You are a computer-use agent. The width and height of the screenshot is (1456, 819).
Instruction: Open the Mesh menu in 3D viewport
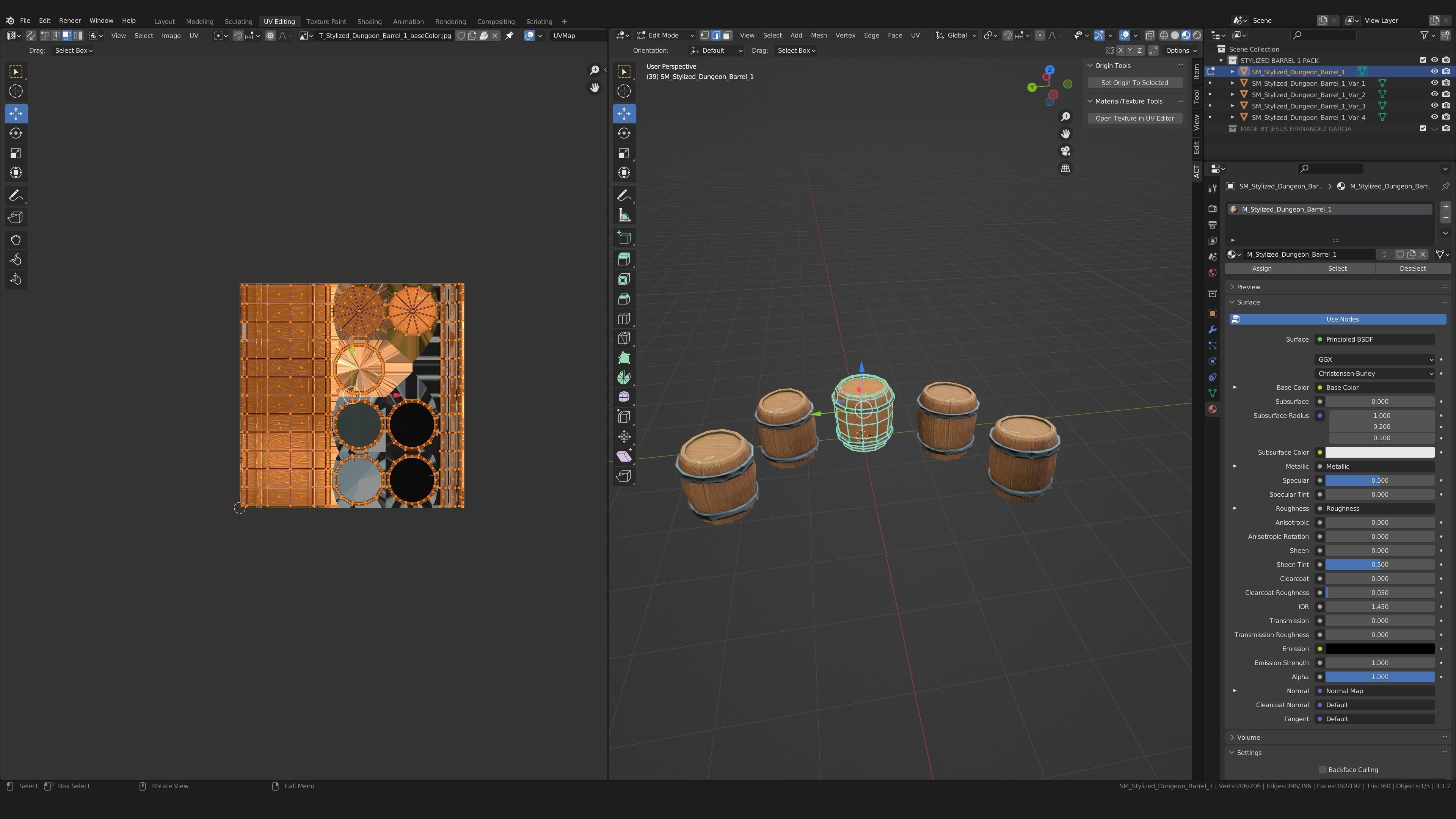click(819, 35)
